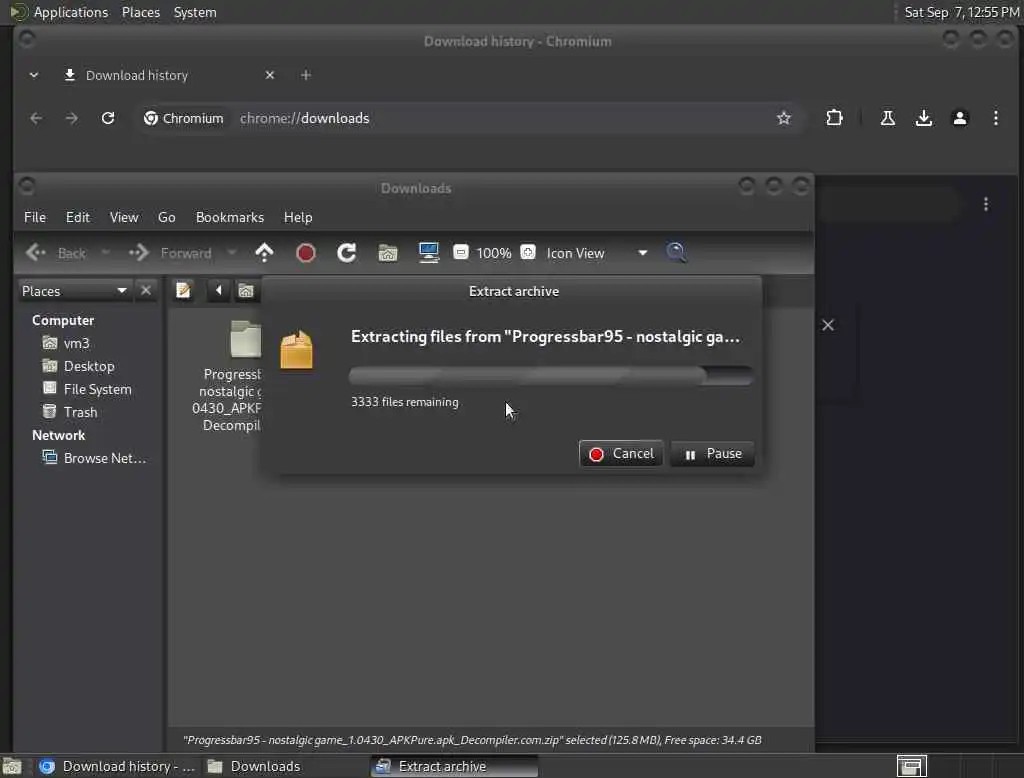Screen dimensions: 1024x778
Task: Open the Home folder toolbar icon
Action: click(x=387, y=253)
